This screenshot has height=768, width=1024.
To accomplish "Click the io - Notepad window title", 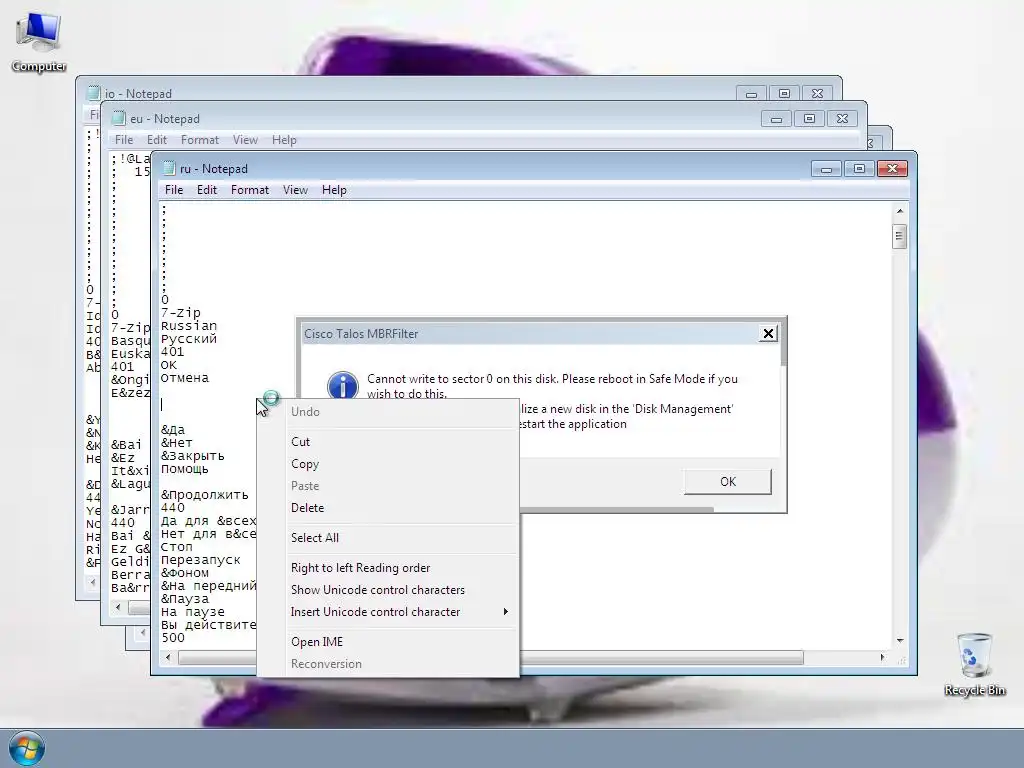I will [x=138, y=94].
